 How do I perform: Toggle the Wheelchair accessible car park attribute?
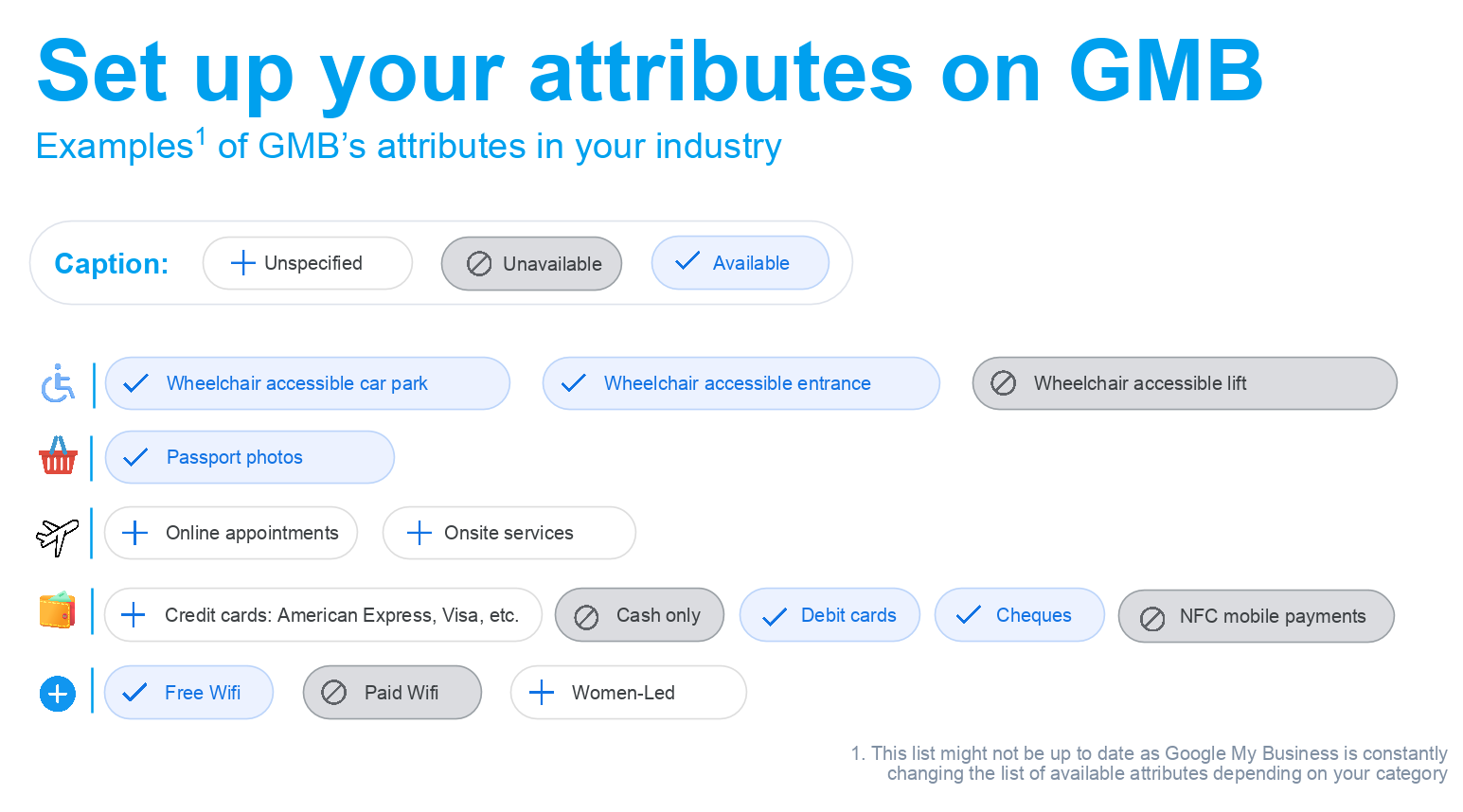pos(308,383)
